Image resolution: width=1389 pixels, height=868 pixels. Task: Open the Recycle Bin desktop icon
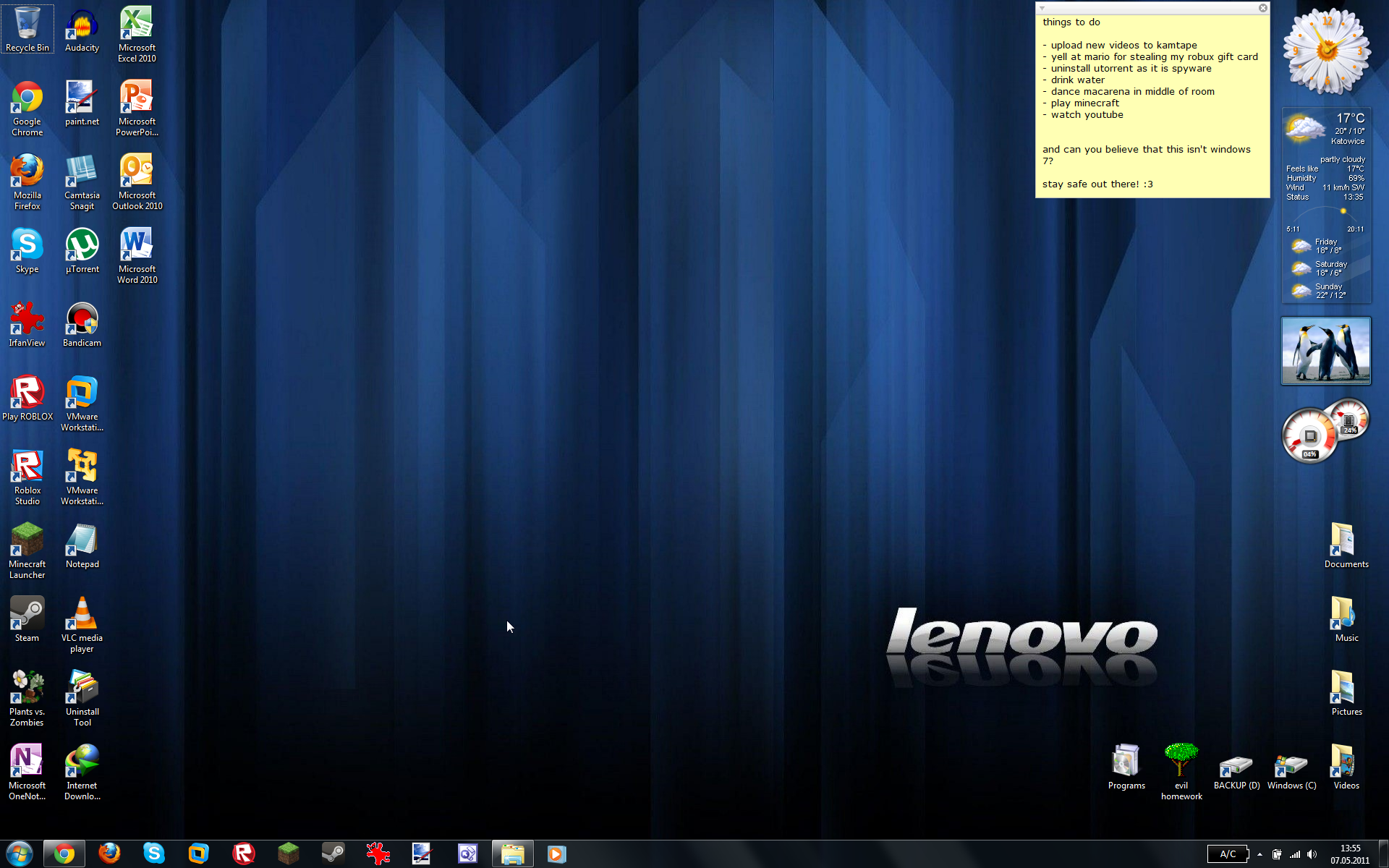27,29
